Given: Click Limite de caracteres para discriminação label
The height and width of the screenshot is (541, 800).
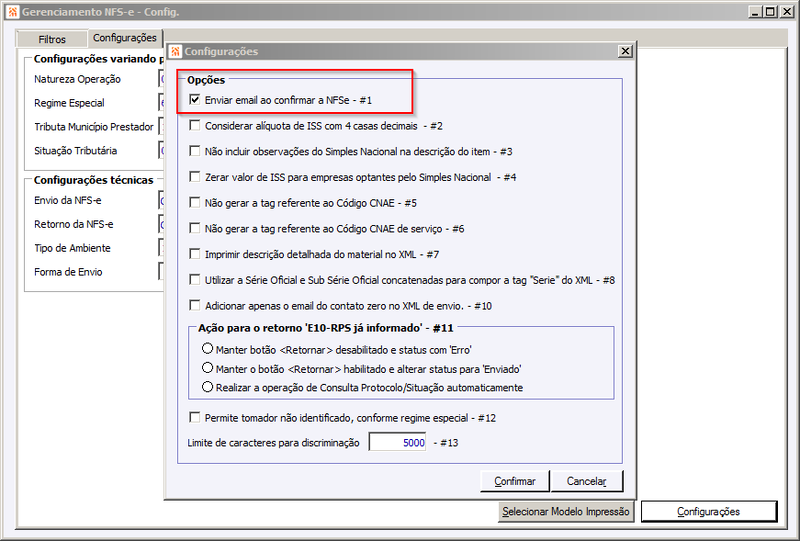Looking at the screenshot, I should click(273, 442).
